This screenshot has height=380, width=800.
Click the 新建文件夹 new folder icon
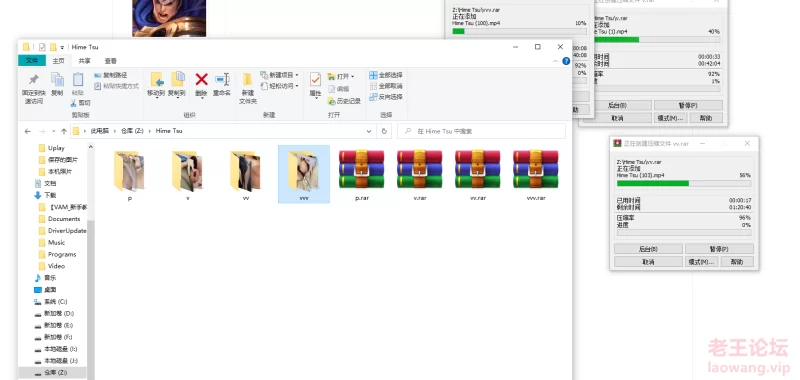(247, 80)
